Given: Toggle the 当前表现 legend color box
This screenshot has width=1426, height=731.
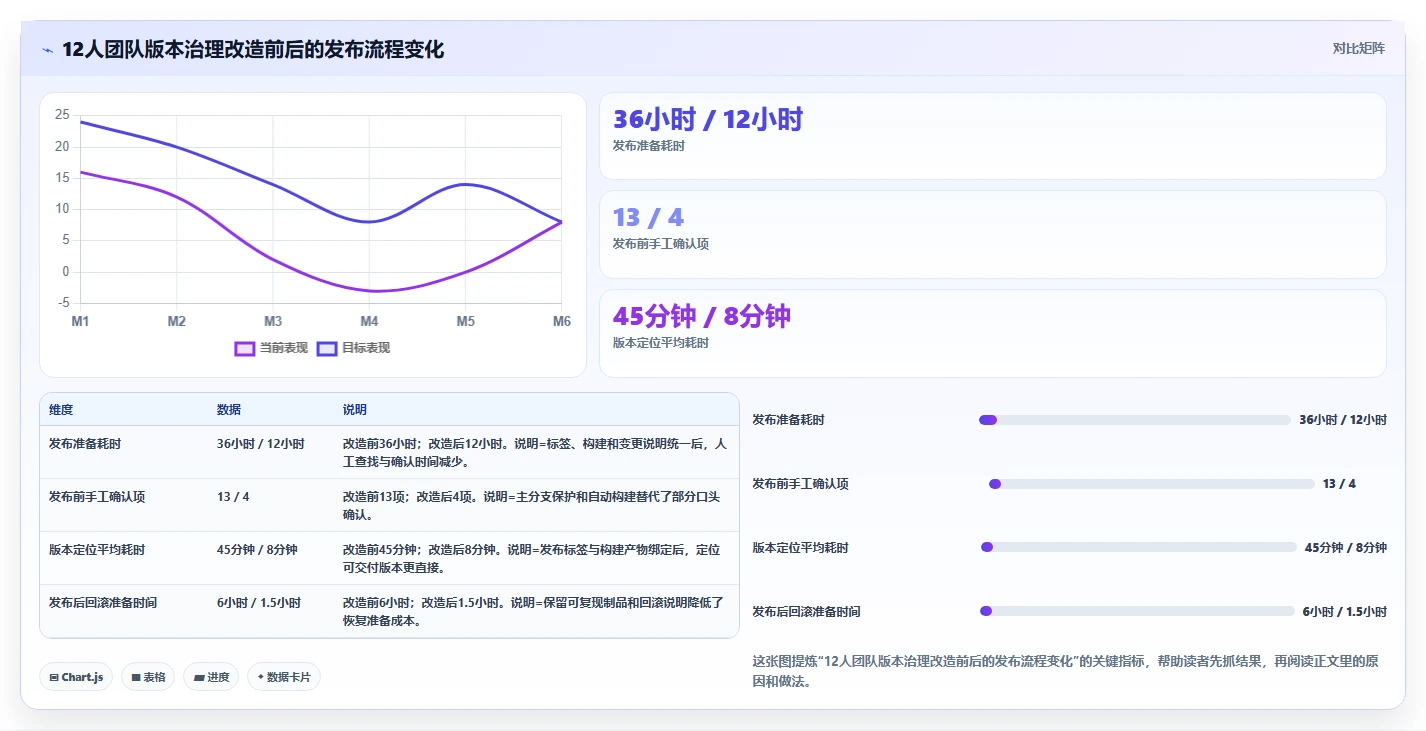Looking at the screenshot, I should pyautogui.click(x=245, y=348).
